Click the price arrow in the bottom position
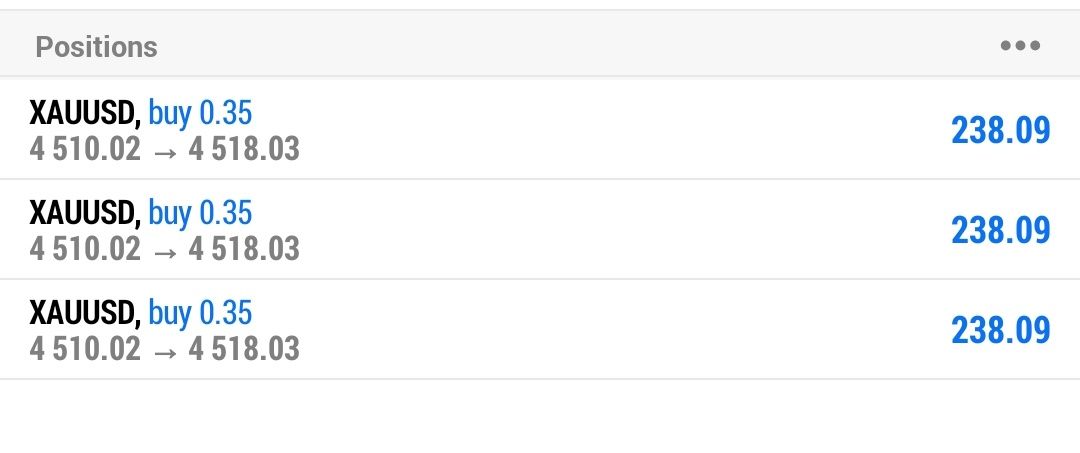1080x453 pixels. click(x=165, y=349)
